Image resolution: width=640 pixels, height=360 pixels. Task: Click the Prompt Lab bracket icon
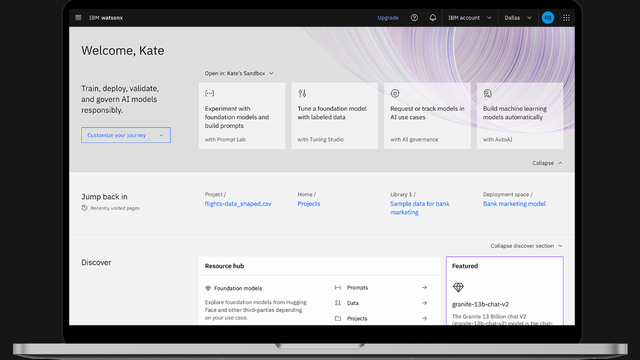tap(209, 93)
